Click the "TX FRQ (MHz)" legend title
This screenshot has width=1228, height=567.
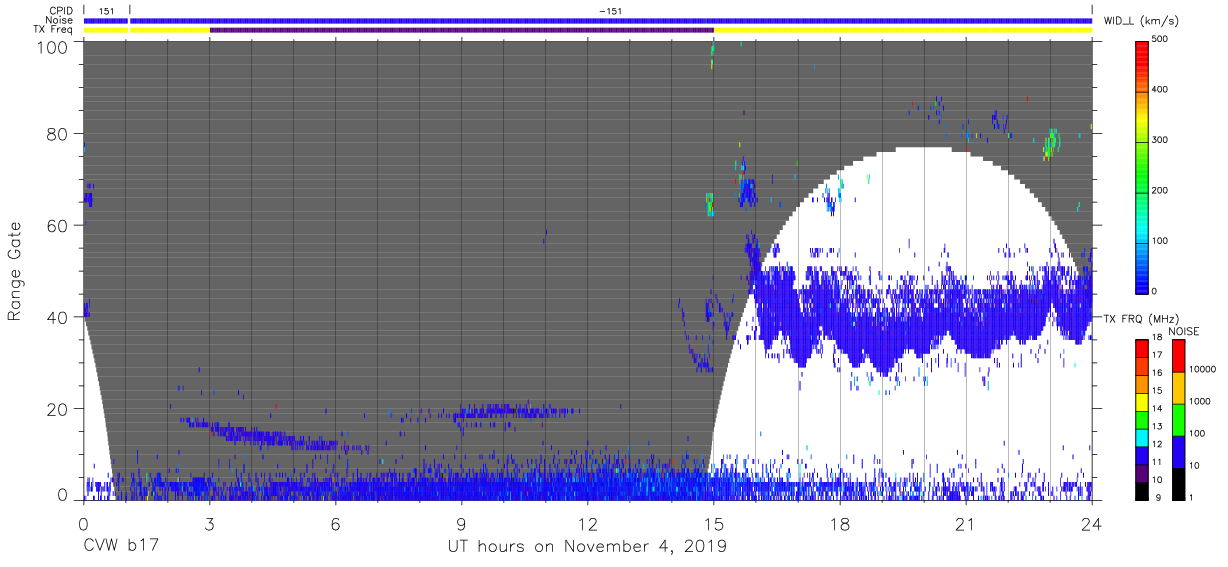coord(1141,319)
